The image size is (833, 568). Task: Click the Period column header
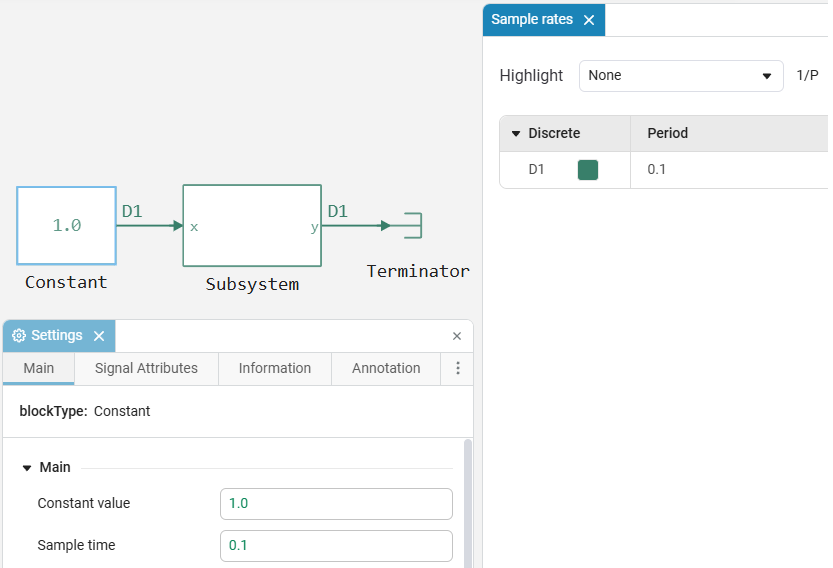coord(667,133)
